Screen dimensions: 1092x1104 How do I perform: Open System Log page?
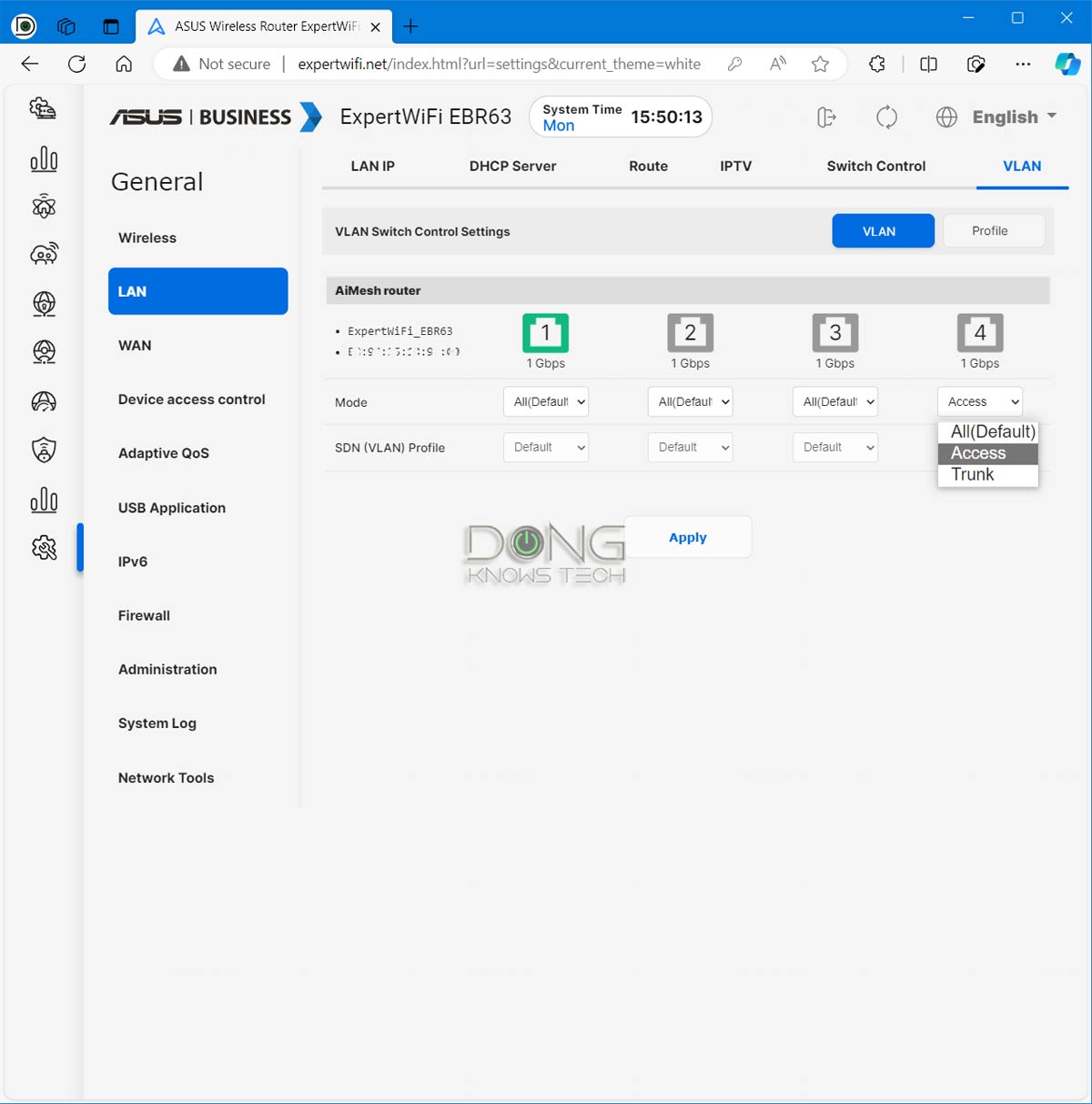tap(157, 723)
